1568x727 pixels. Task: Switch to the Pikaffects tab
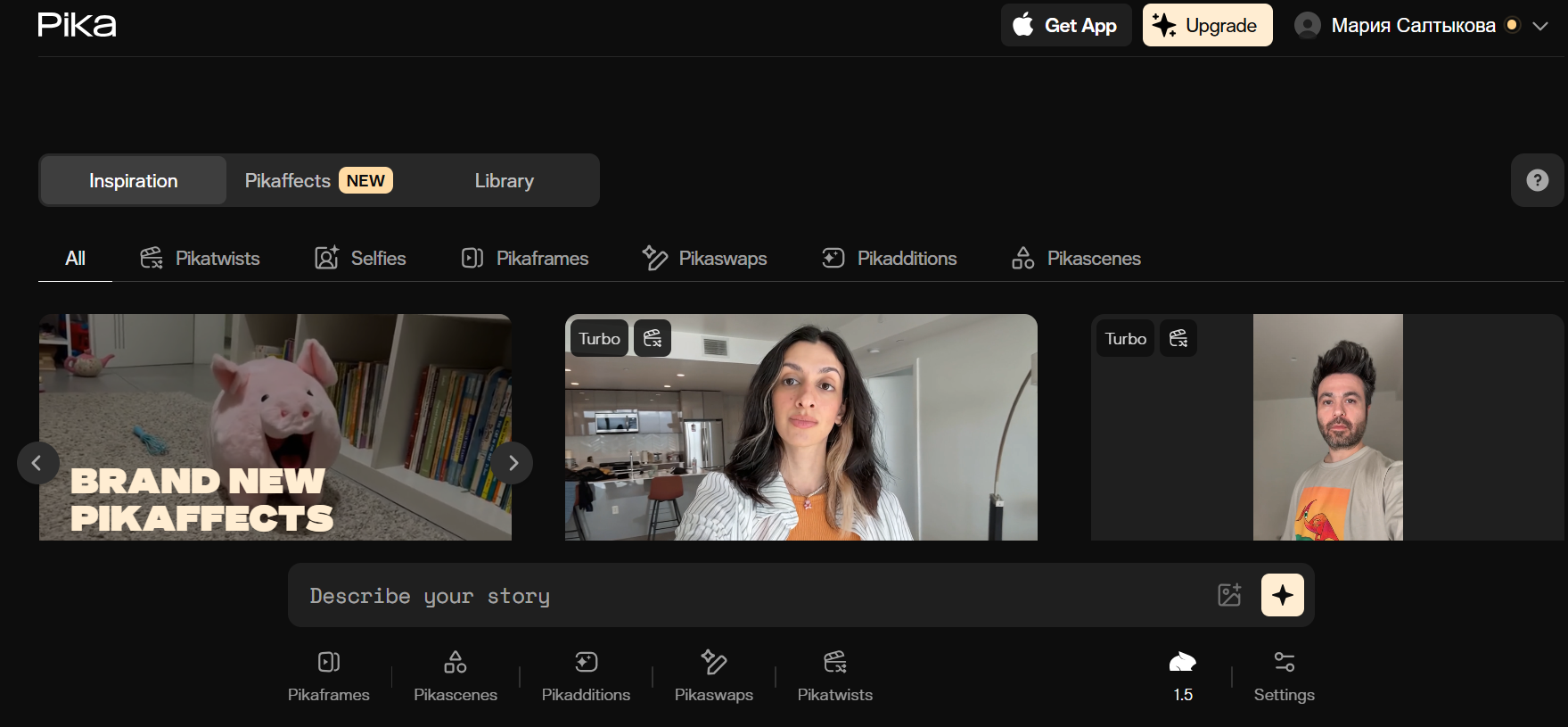click(x=318, y=180)
